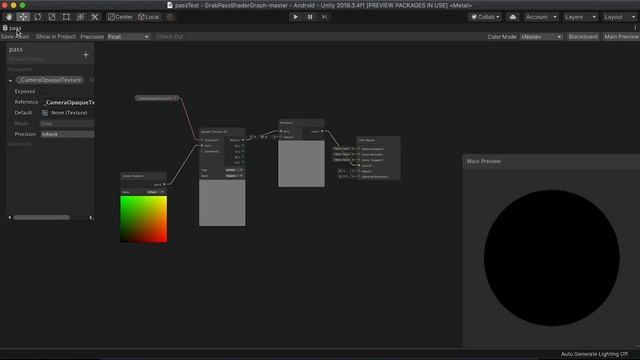Image resolution: width=640 pixels, height=360 pixels.
Task: Open the graph Precision Float dropdown
Action: tap(128, 37)
